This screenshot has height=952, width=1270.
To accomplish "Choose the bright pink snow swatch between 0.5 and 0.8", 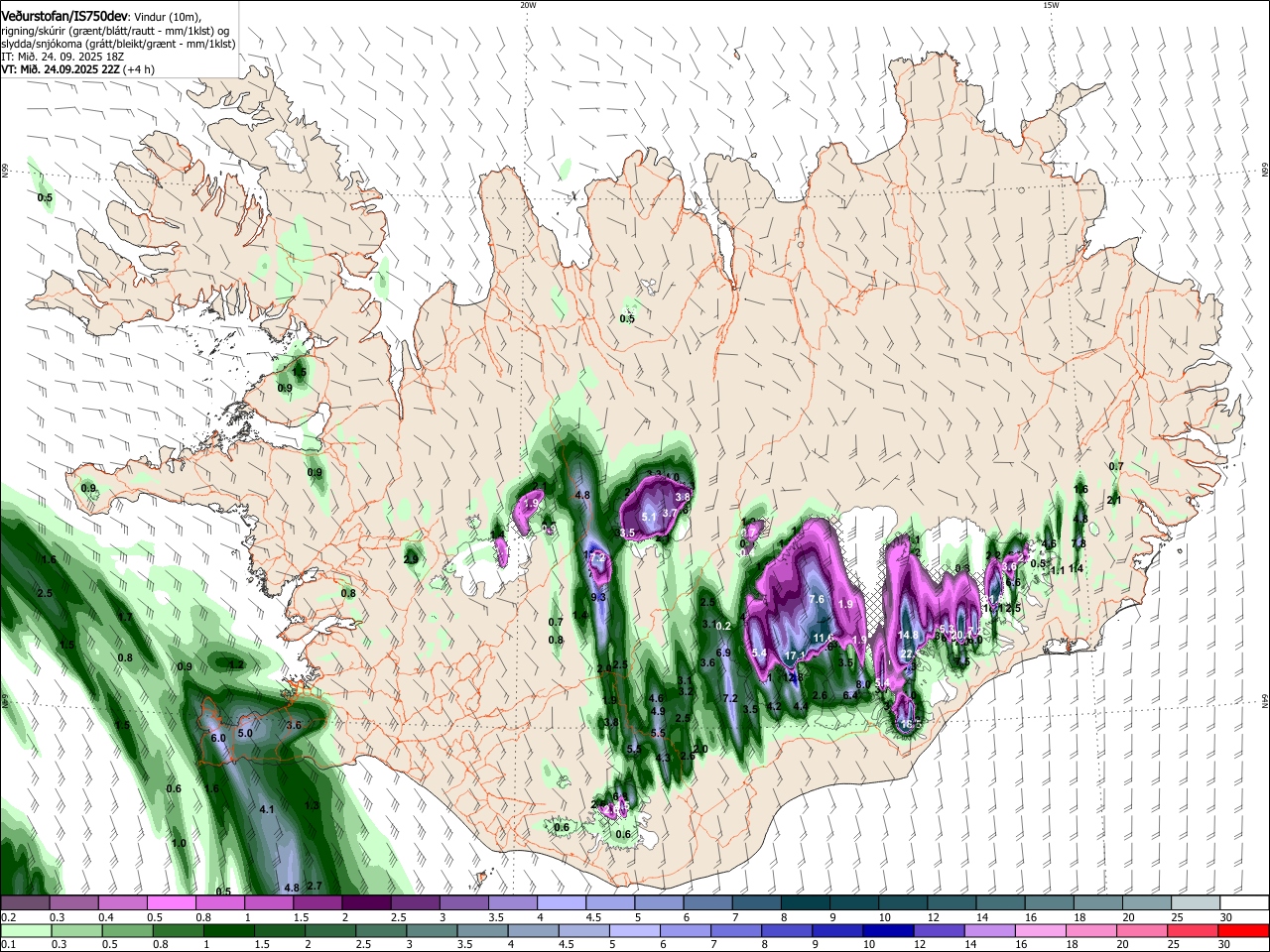I will pos(171,903).
